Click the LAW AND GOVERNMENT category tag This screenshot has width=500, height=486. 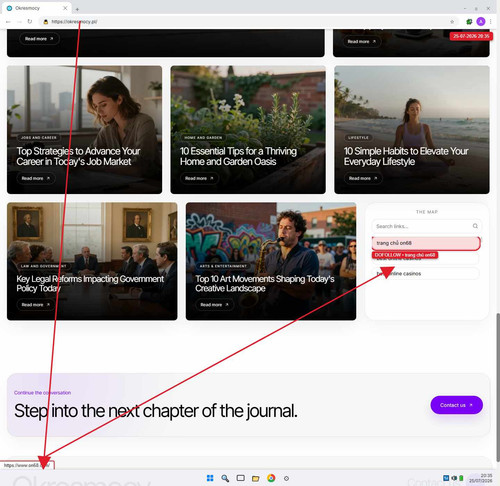[43, 266]
